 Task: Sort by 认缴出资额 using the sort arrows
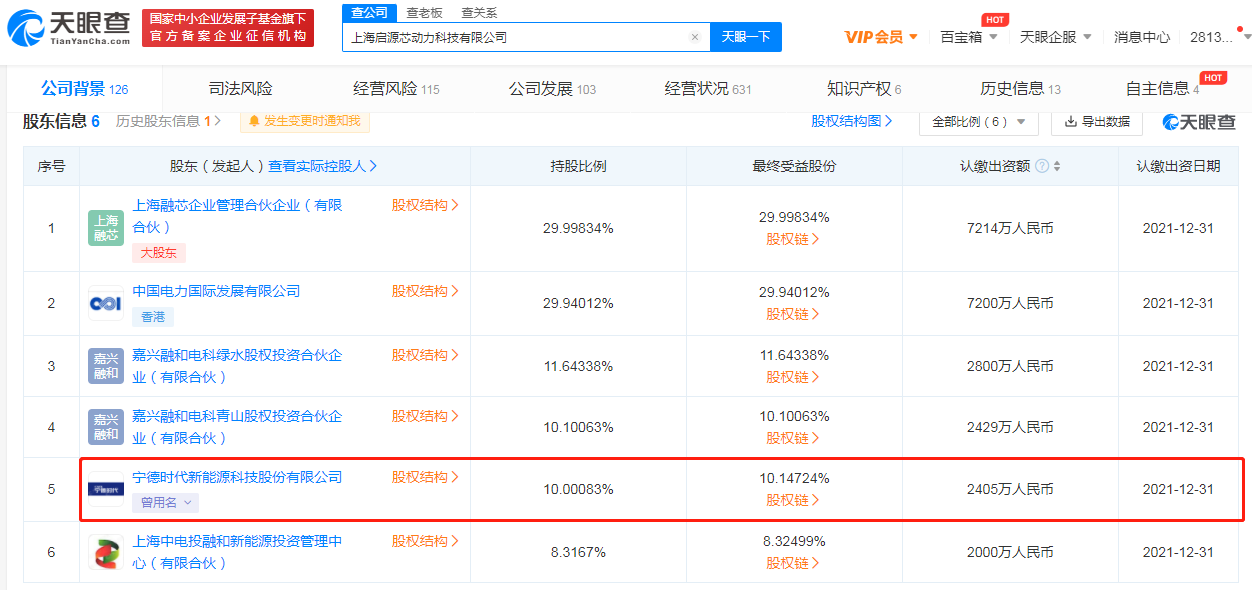pos(1057,166)
